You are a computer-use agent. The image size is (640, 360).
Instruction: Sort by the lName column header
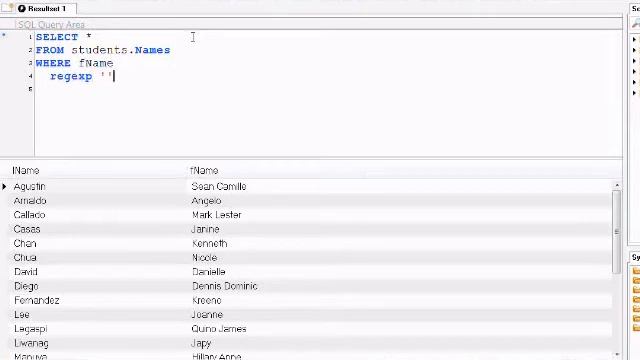coord(26,171)
